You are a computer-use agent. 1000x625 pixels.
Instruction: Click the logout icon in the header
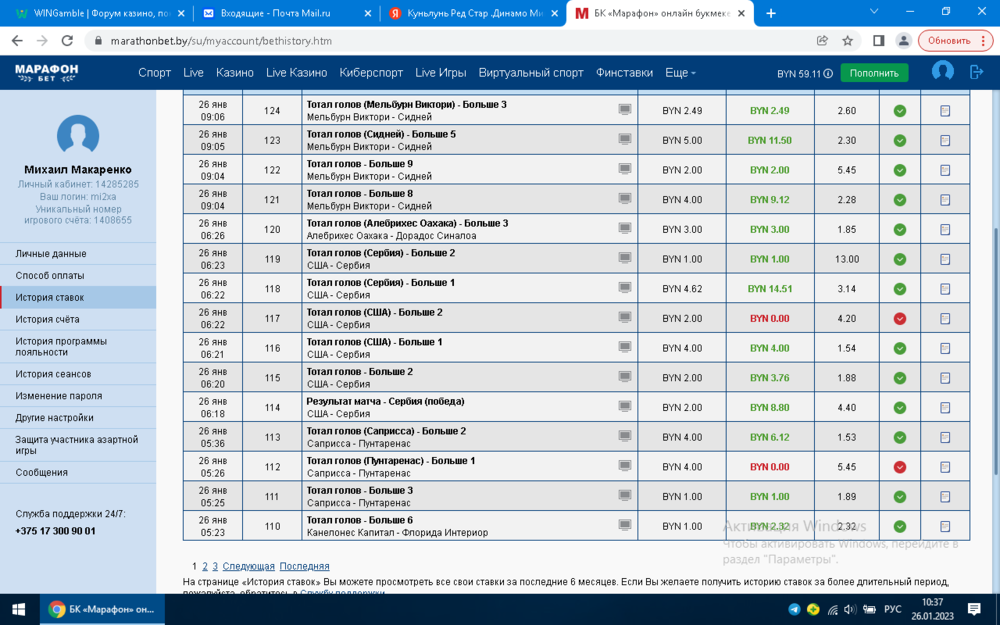pos(977,72)
